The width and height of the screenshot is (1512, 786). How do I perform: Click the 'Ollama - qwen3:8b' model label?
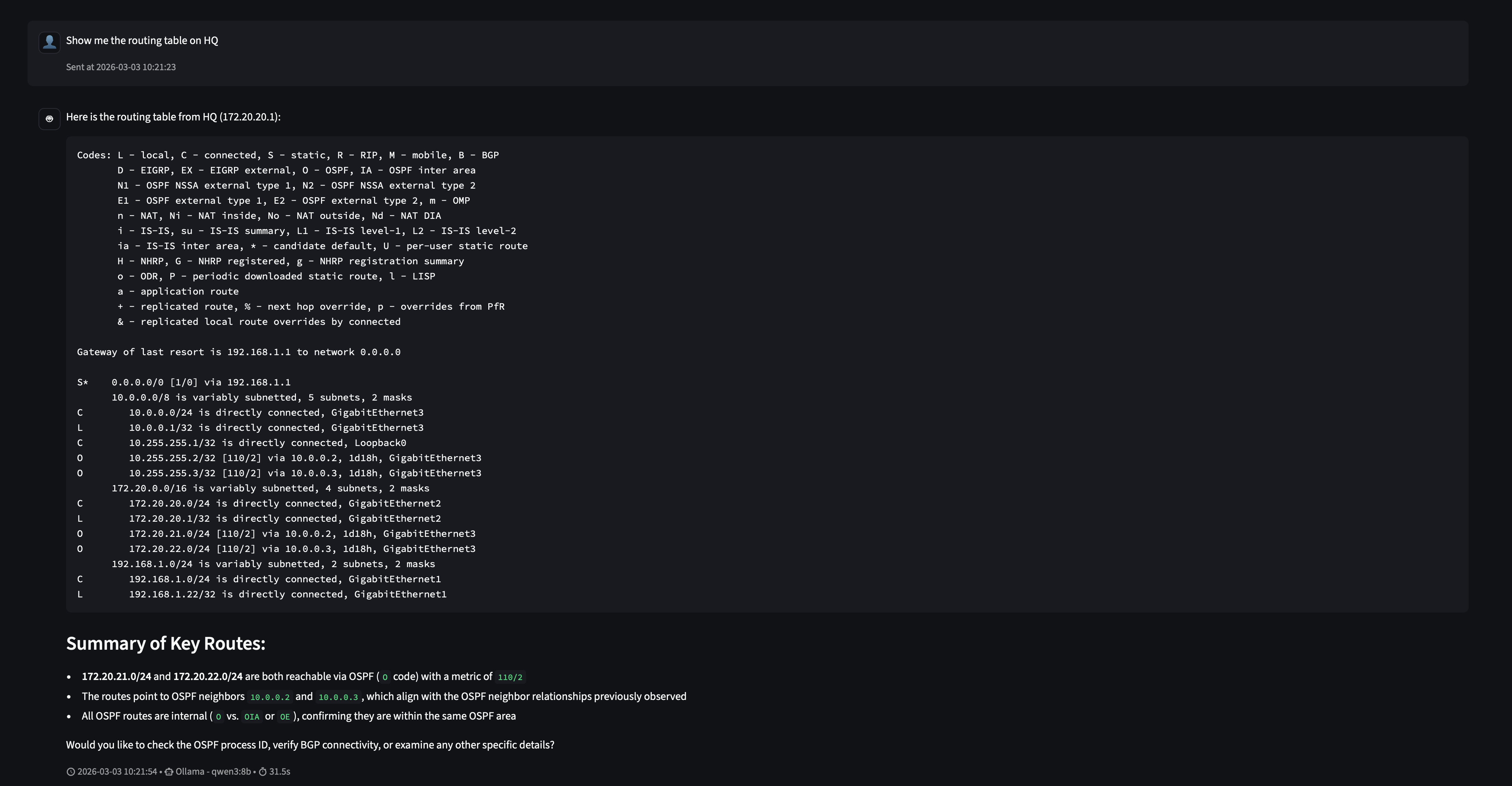coord(213,772)
